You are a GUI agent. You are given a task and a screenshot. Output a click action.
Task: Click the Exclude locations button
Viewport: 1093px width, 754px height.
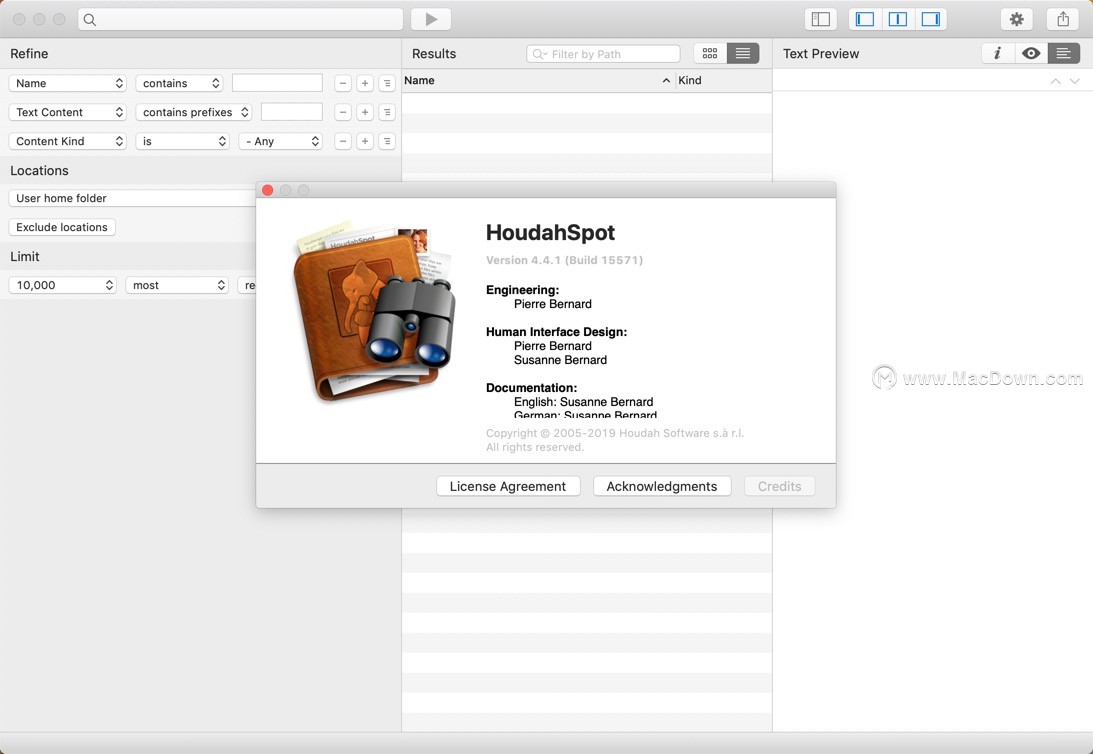[x=62, y=227]
